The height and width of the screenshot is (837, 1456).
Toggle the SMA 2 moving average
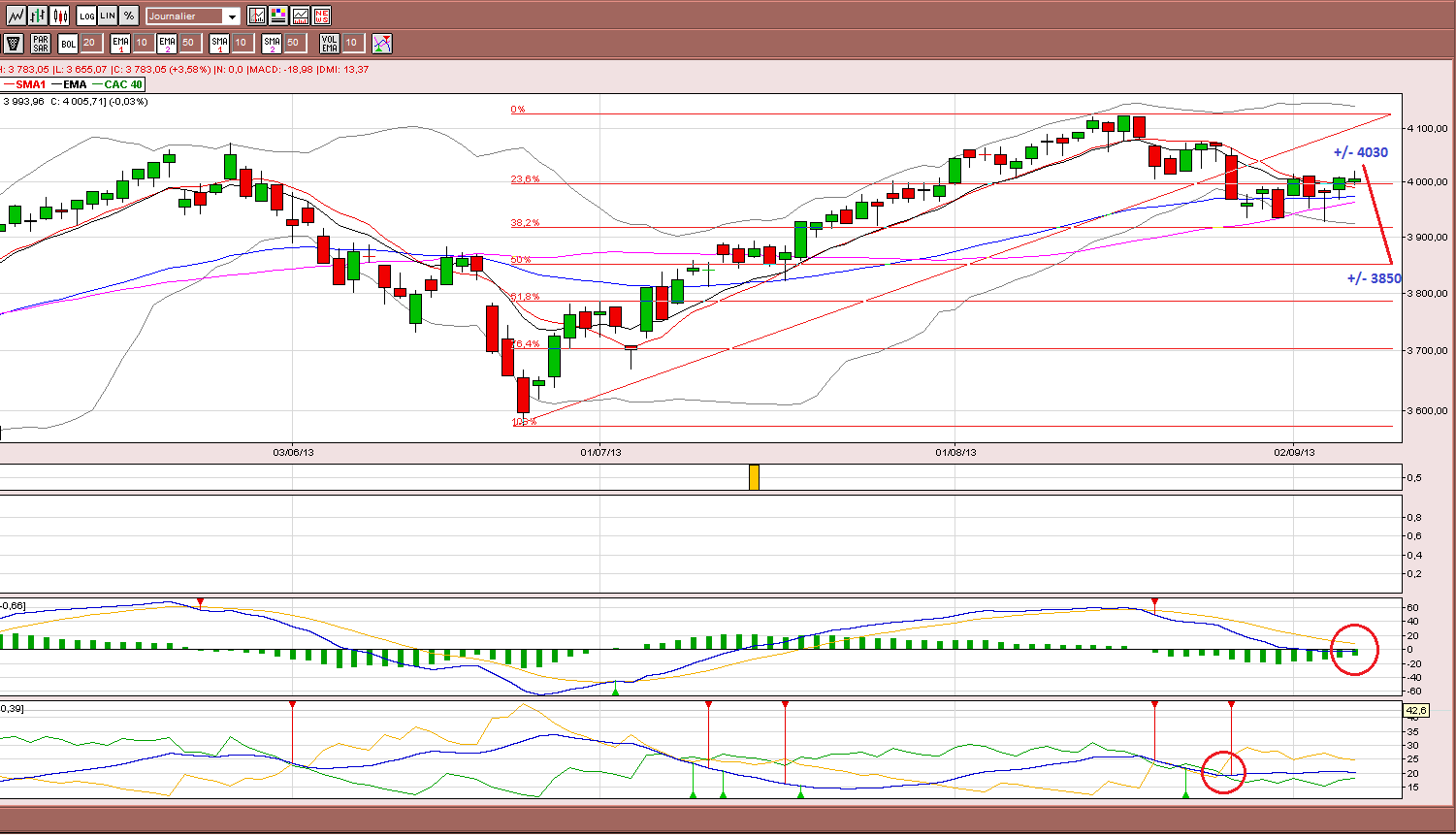coord(272,43)
